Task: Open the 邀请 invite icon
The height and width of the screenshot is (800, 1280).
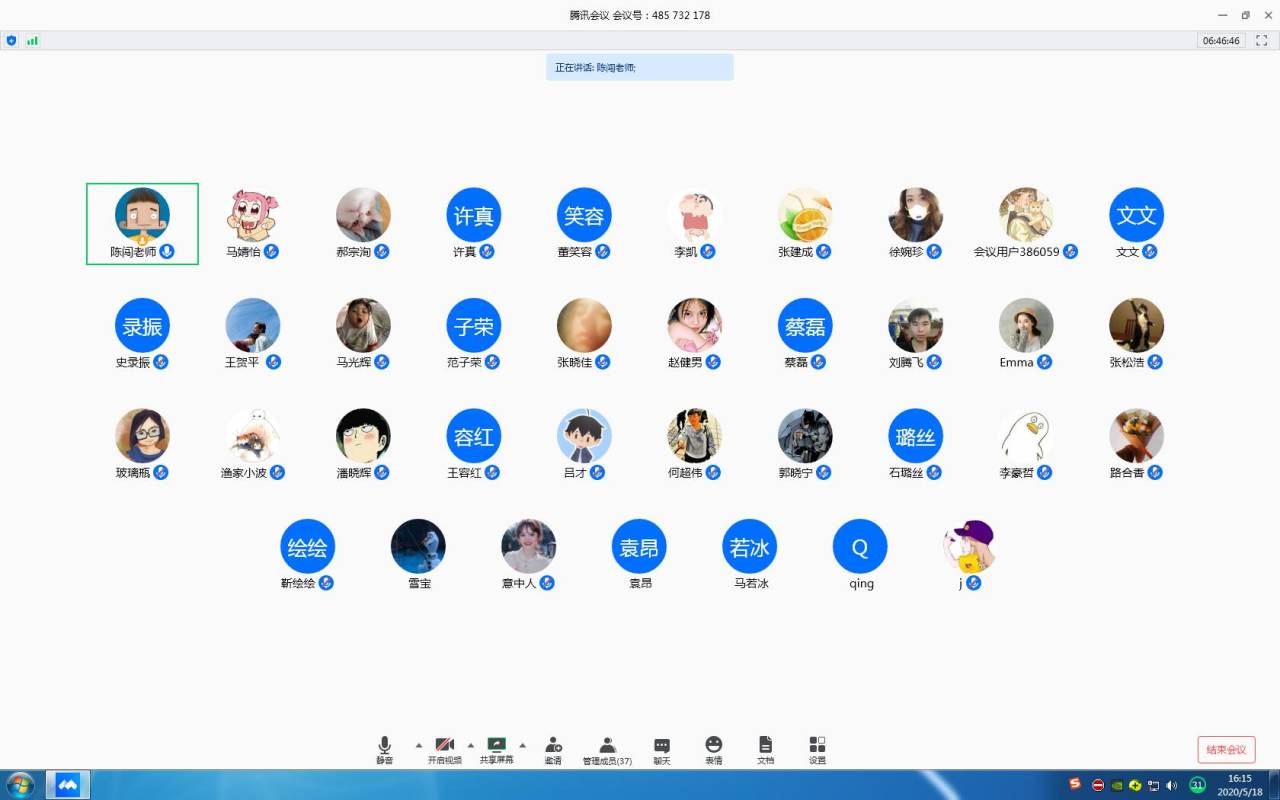Action: (553, 750)
